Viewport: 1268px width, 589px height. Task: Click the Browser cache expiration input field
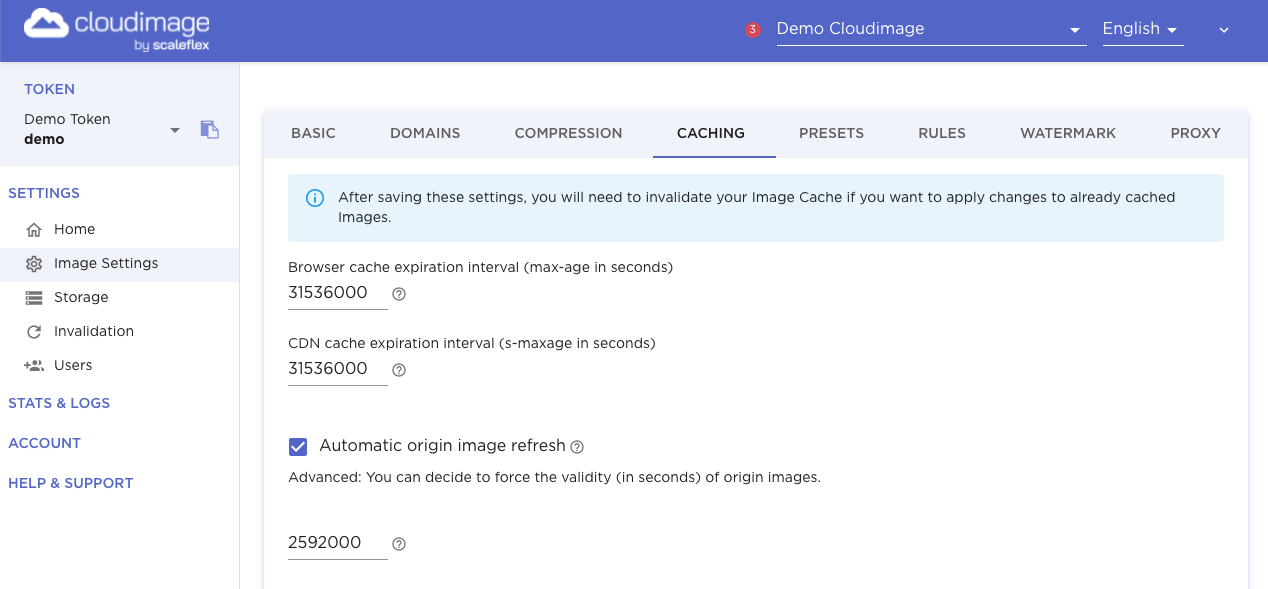(337, 294)
